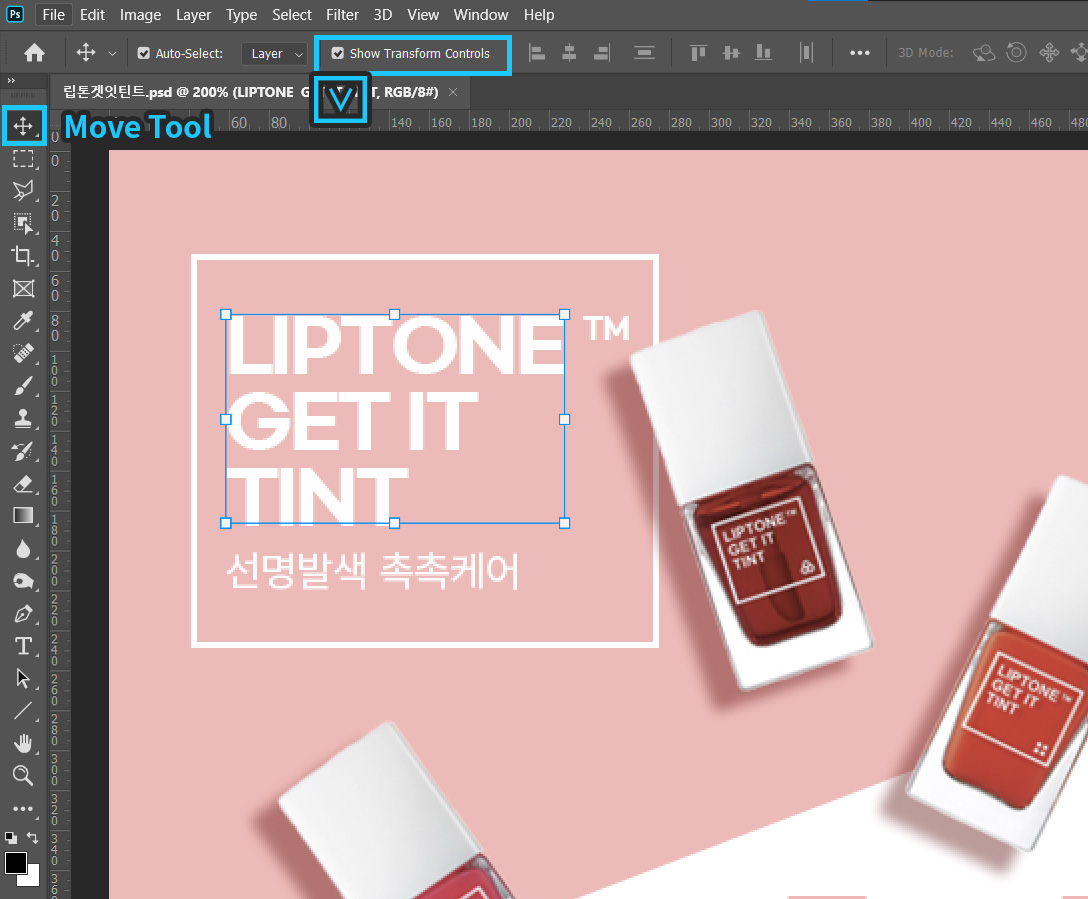Click the Photoshop Ps logo icon

(15, 14)
